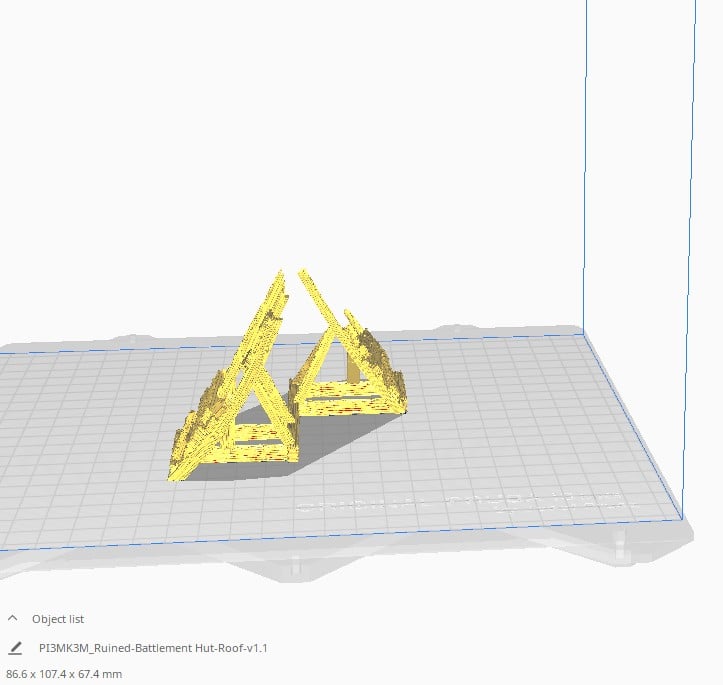Collapse the Object list chevron
Screen dimensions: 723x685
click(x=13, y=619)
